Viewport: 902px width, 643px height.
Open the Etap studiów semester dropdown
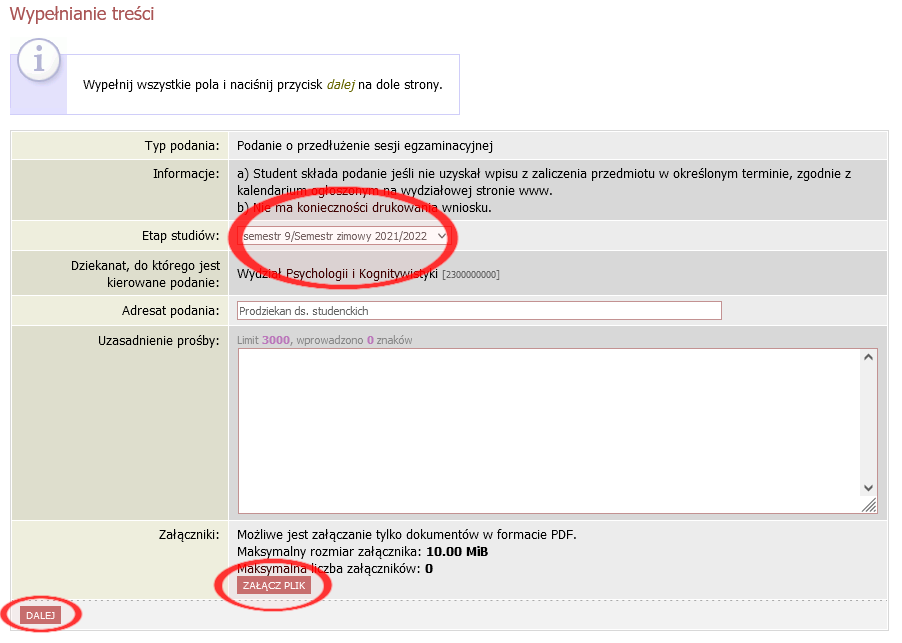coord(343,235)
